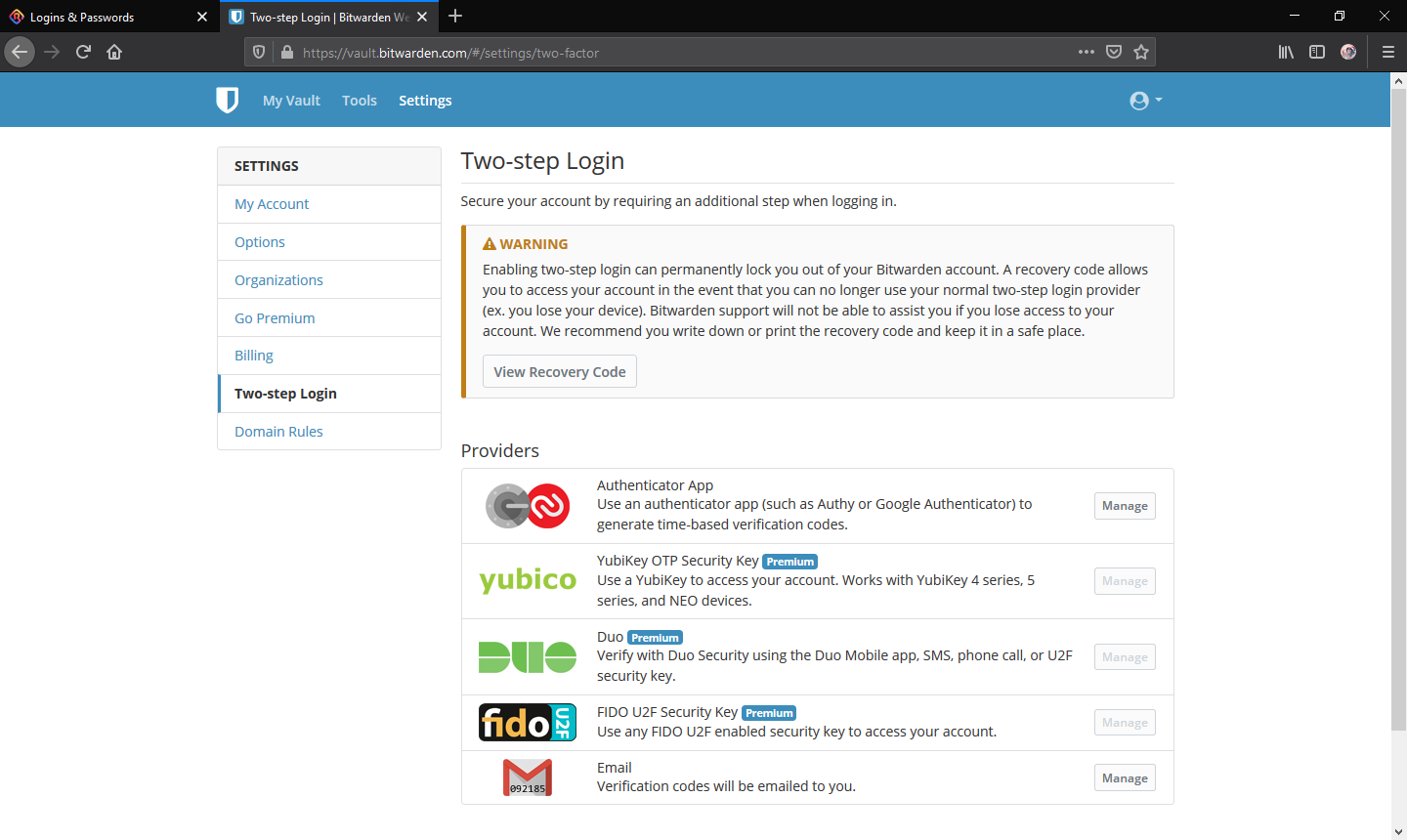The width and height of the screenshot is (1407, 840).
Task: Minimize the browser window
Action: pos(1295,16)
